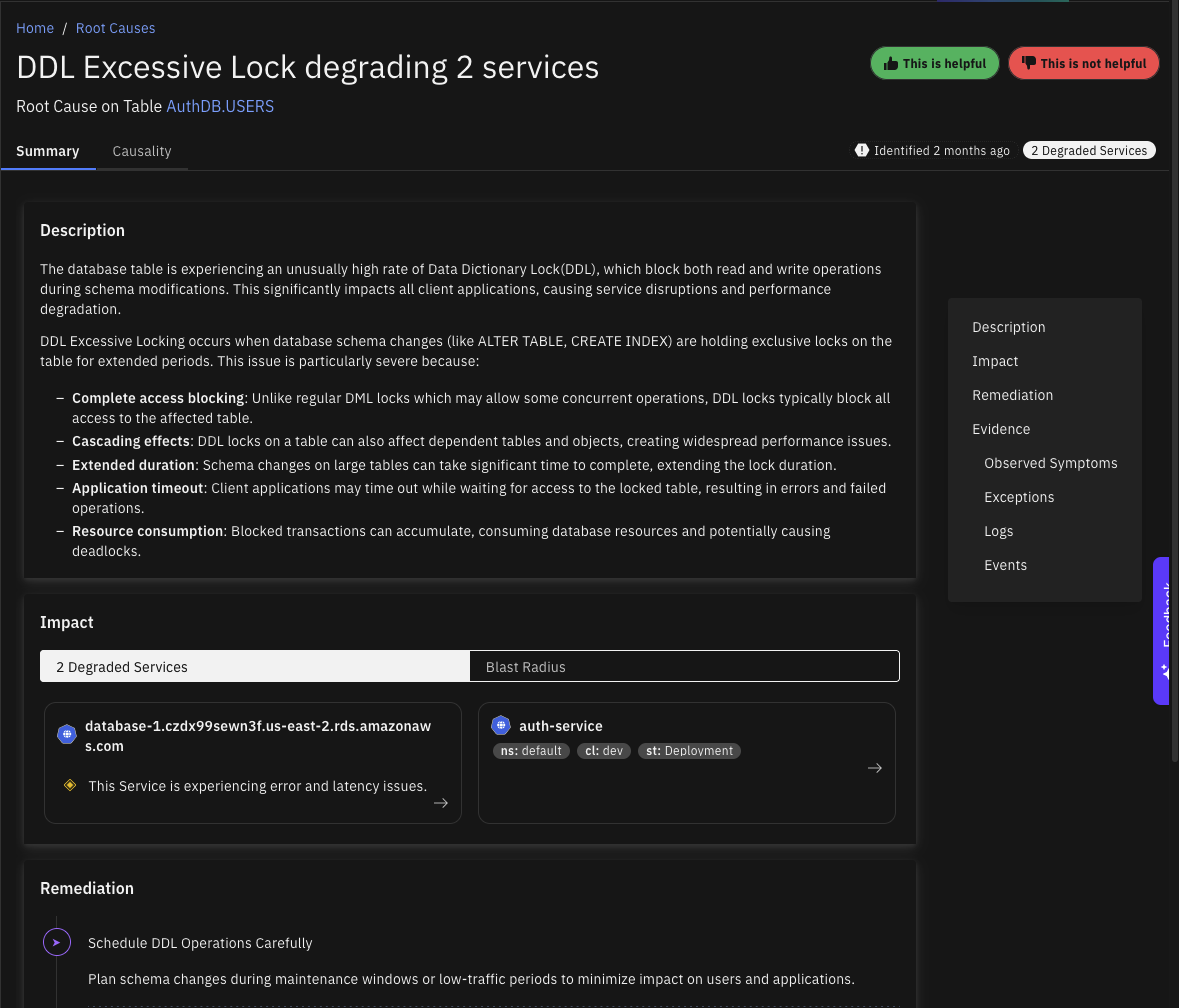The height and width of the screenshot is (1008, 1179).
Task: Click the thumbs-up icon in the helpful button
Action: [890, 63]
